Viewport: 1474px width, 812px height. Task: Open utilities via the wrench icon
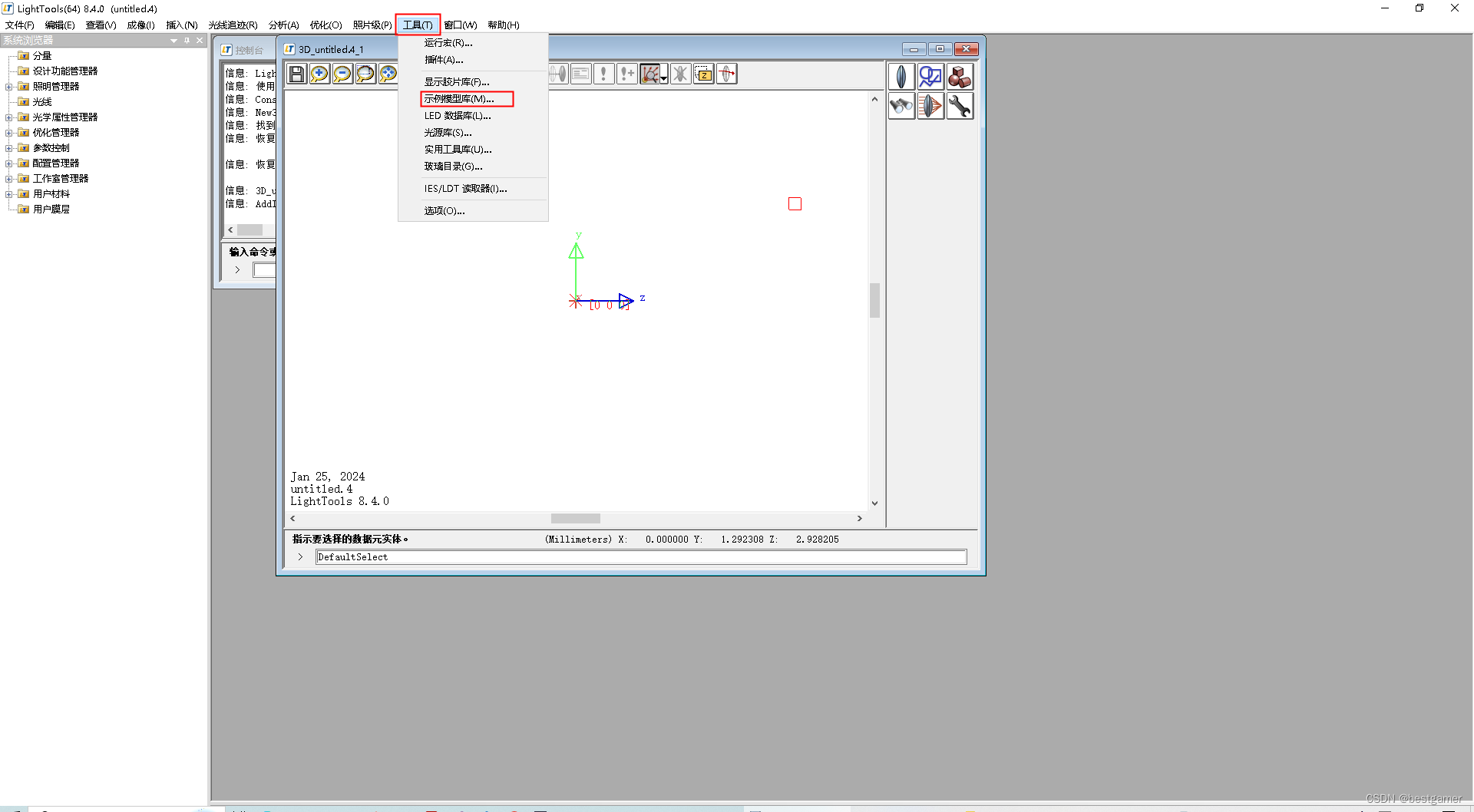coord(960,107)
